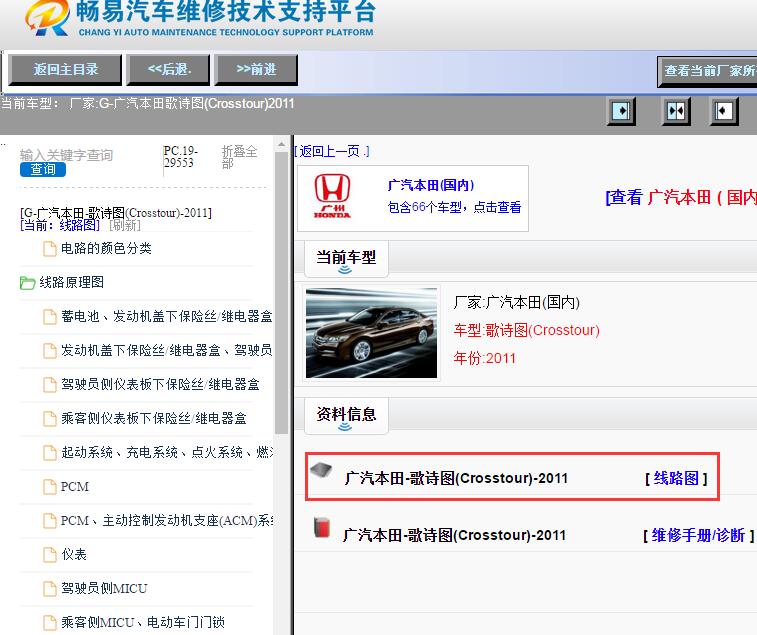Screen dimensions: 757x635
Task: Open 乘客侧MICU、电动车门门锁 item
Action: 143,622
